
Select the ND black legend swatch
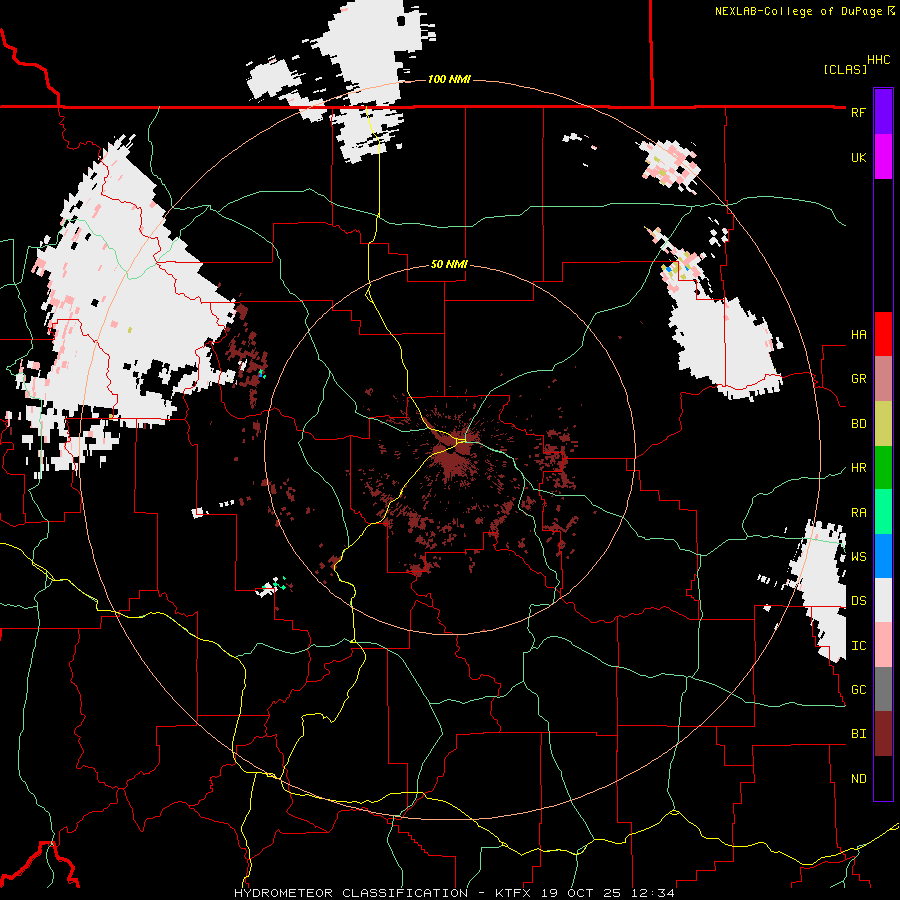(x=883, y=778)
